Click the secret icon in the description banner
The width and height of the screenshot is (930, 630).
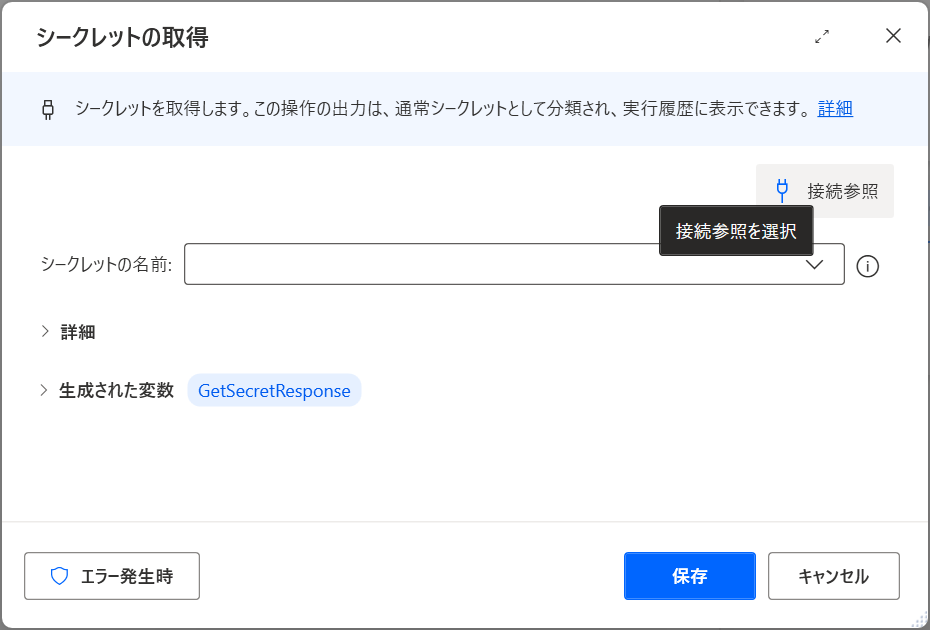[x=47, y=108]
